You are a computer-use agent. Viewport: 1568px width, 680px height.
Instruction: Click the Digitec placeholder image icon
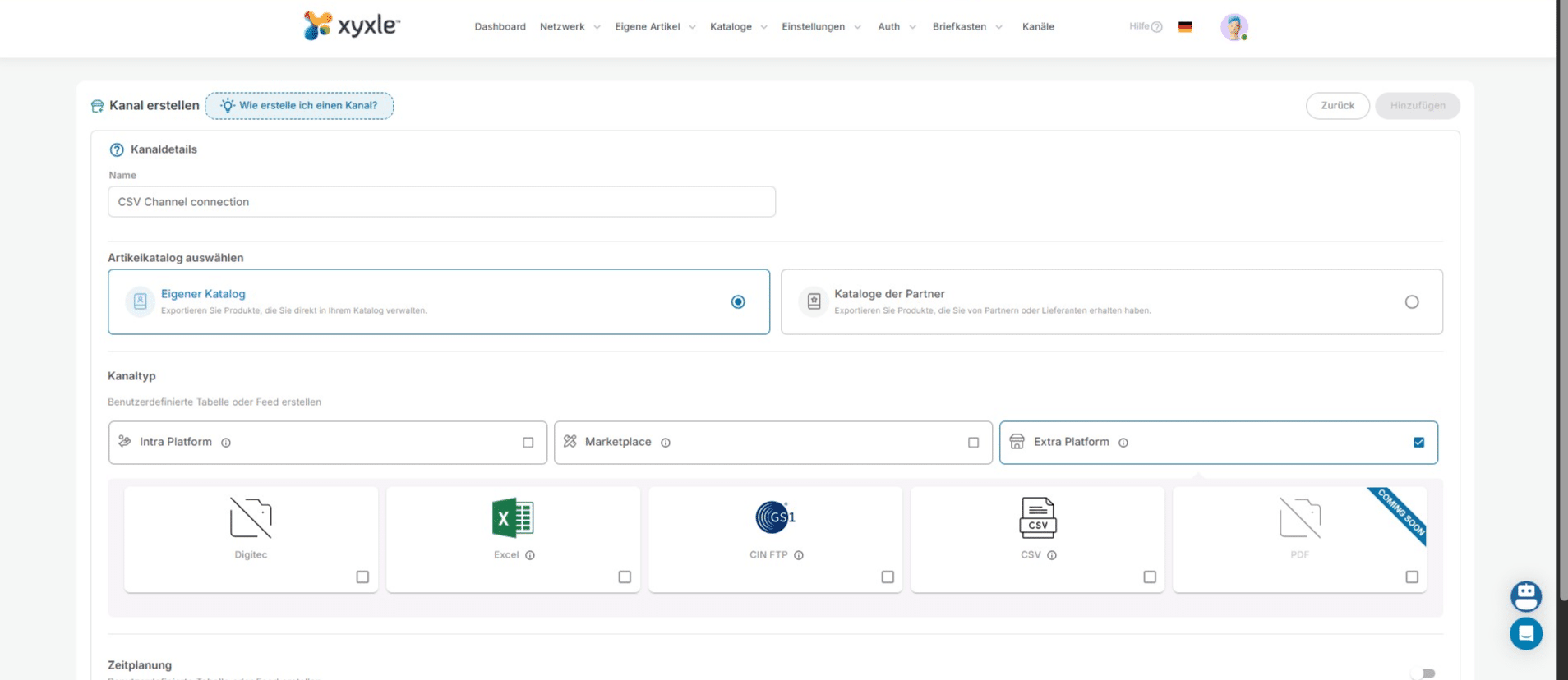[x=251, y=517]
